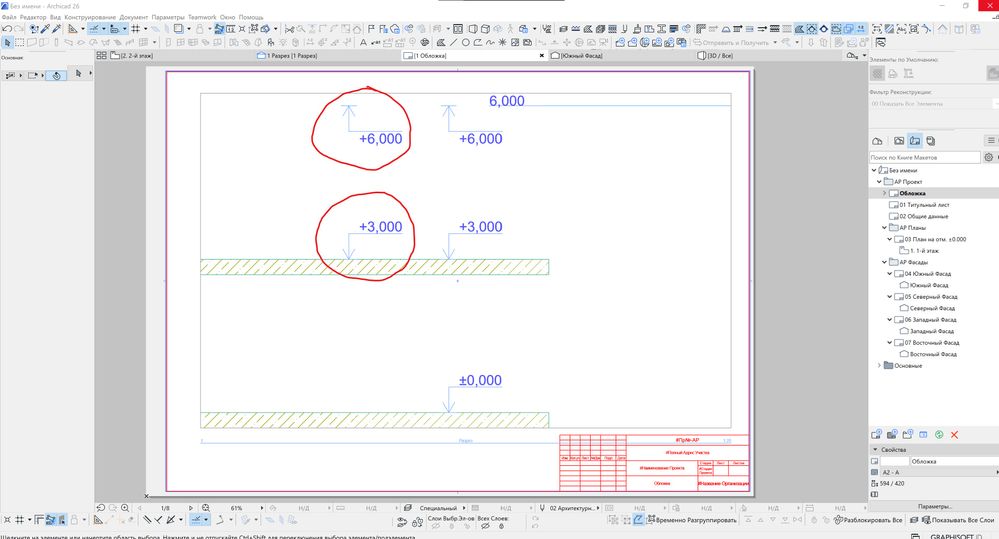Click the 1/8 page indicator
Viewport: 999px width, 539px height.
point(165,508)
